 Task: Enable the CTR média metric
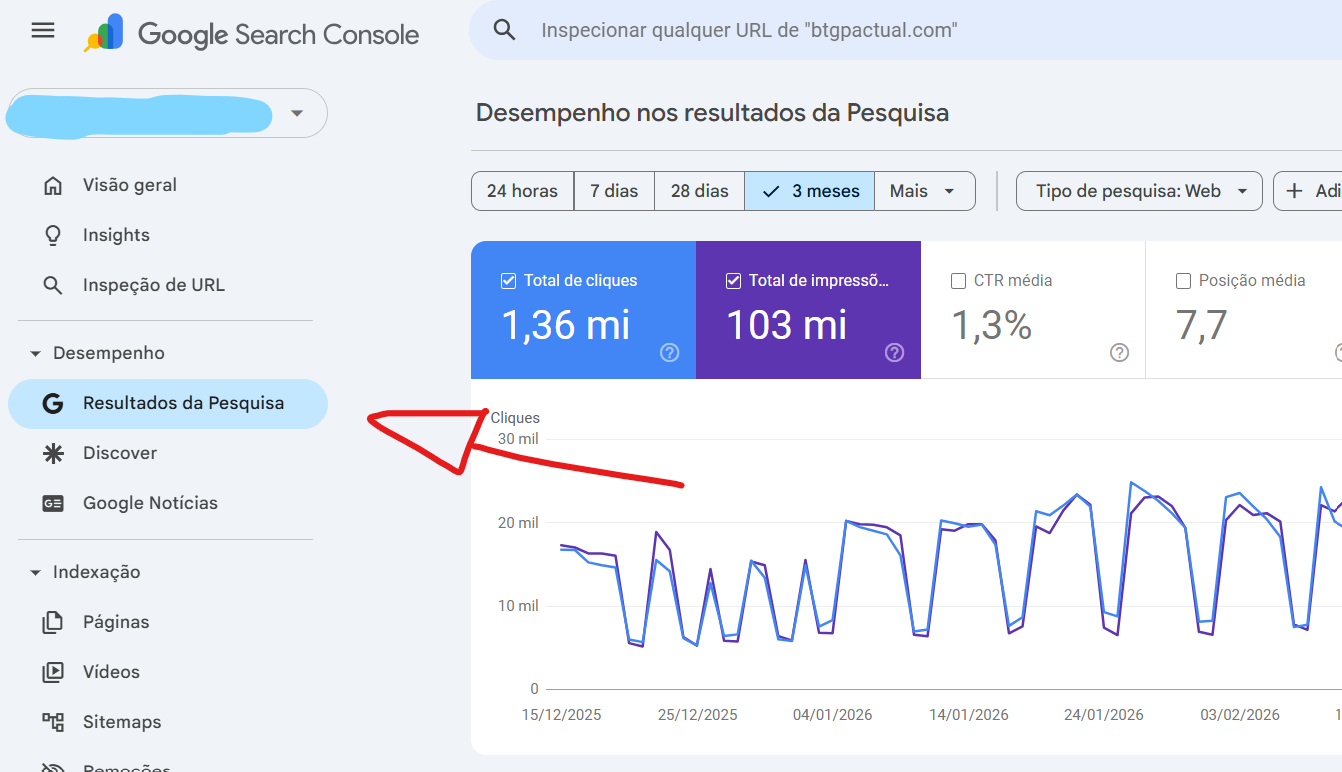958,280
